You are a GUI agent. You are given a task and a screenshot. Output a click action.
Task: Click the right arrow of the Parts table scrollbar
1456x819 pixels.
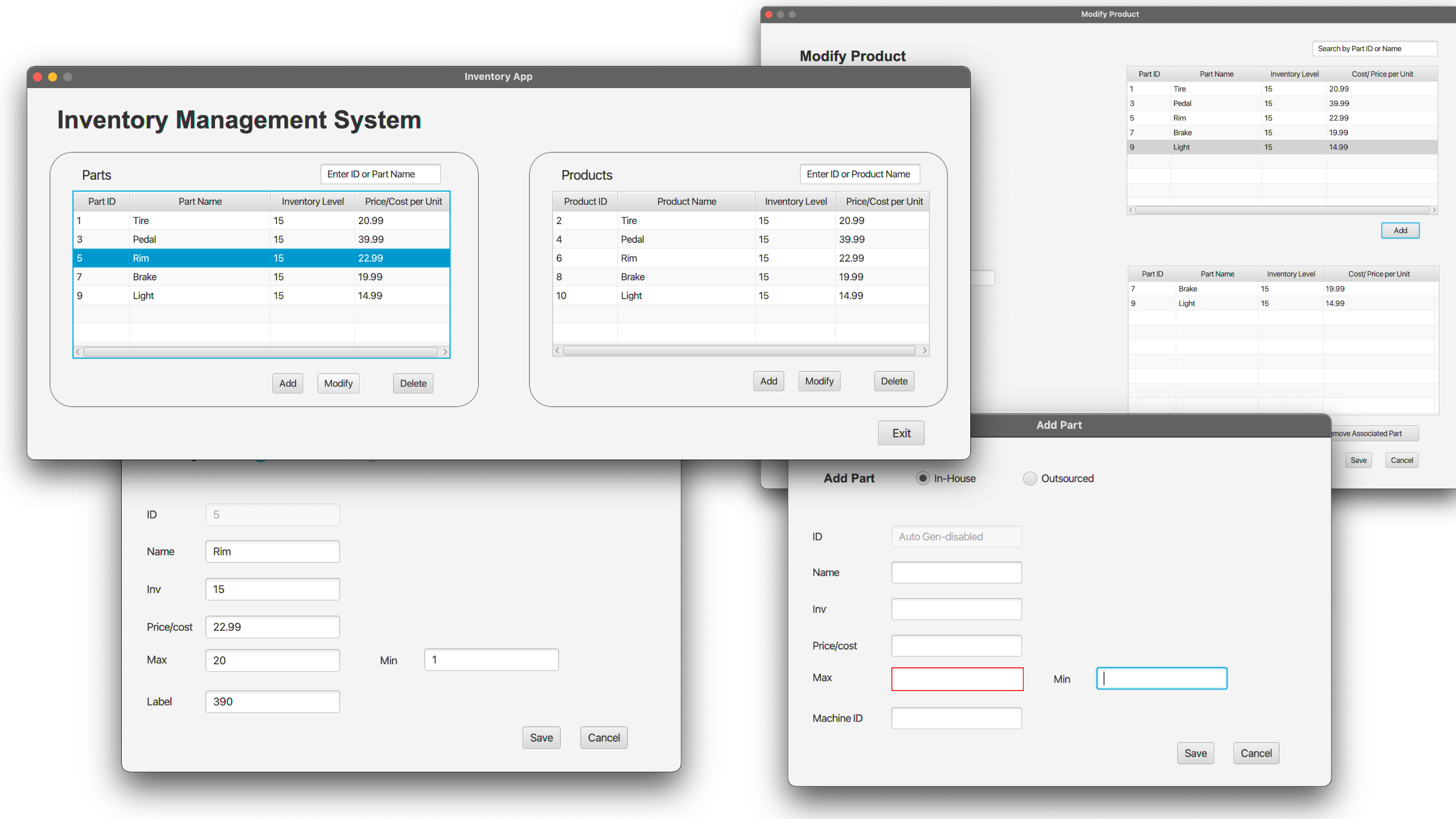click(445, 351)
